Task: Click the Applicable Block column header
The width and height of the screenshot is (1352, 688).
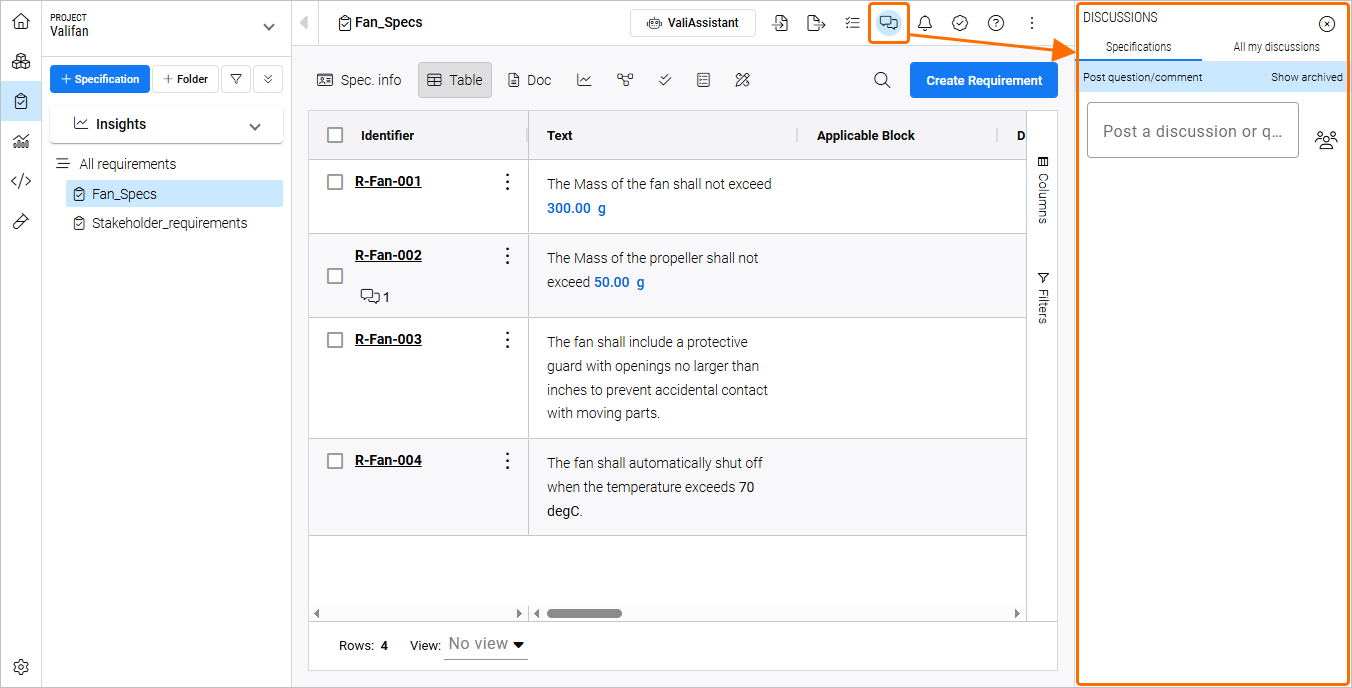Action: tap(866, 135)
